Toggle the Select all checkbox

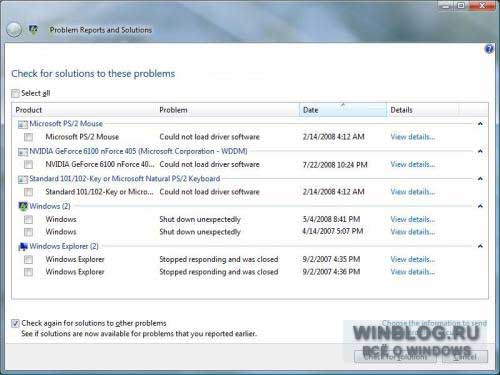(15, 93)
